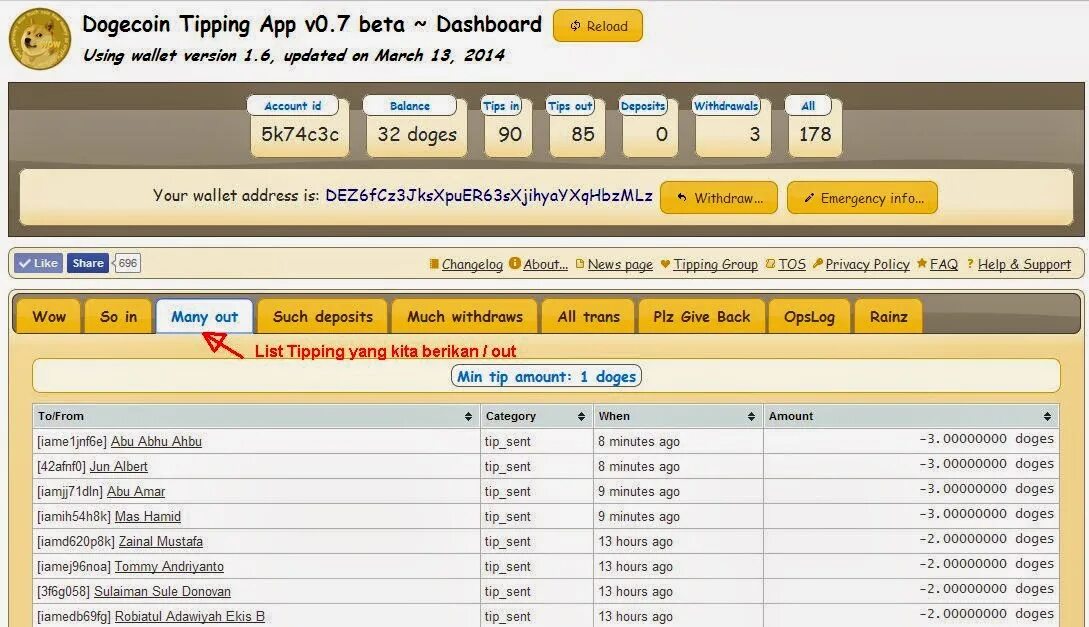Viewport: 1089px width, 627px height.
Task: Click the account id [42afnf0]
Action: 62,467
